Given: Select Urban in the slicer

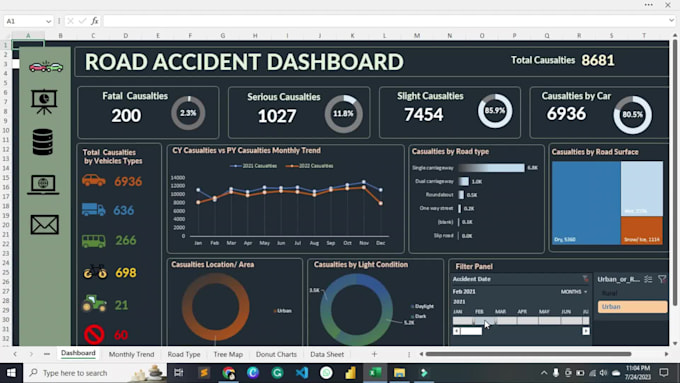Looking at the screenshot, I should pyautogui.click(x=632, y=307).
